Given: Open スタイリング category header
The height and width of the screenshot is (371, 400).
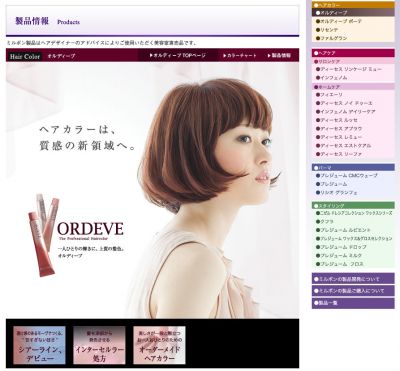Looking at the screenshot, I should (353, 206).
